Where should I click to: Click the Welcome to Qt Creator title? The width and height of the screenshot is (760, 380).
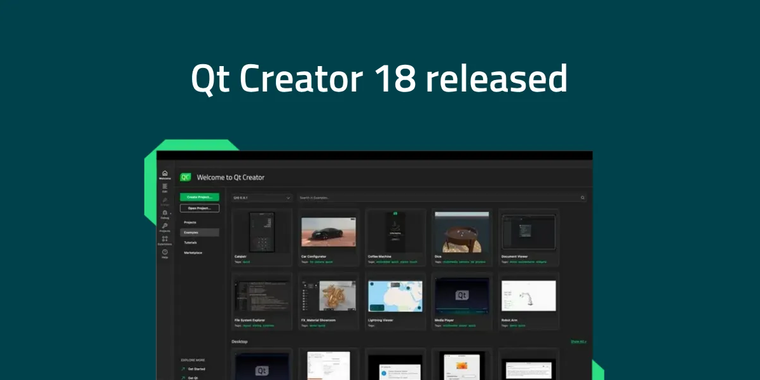231,177
